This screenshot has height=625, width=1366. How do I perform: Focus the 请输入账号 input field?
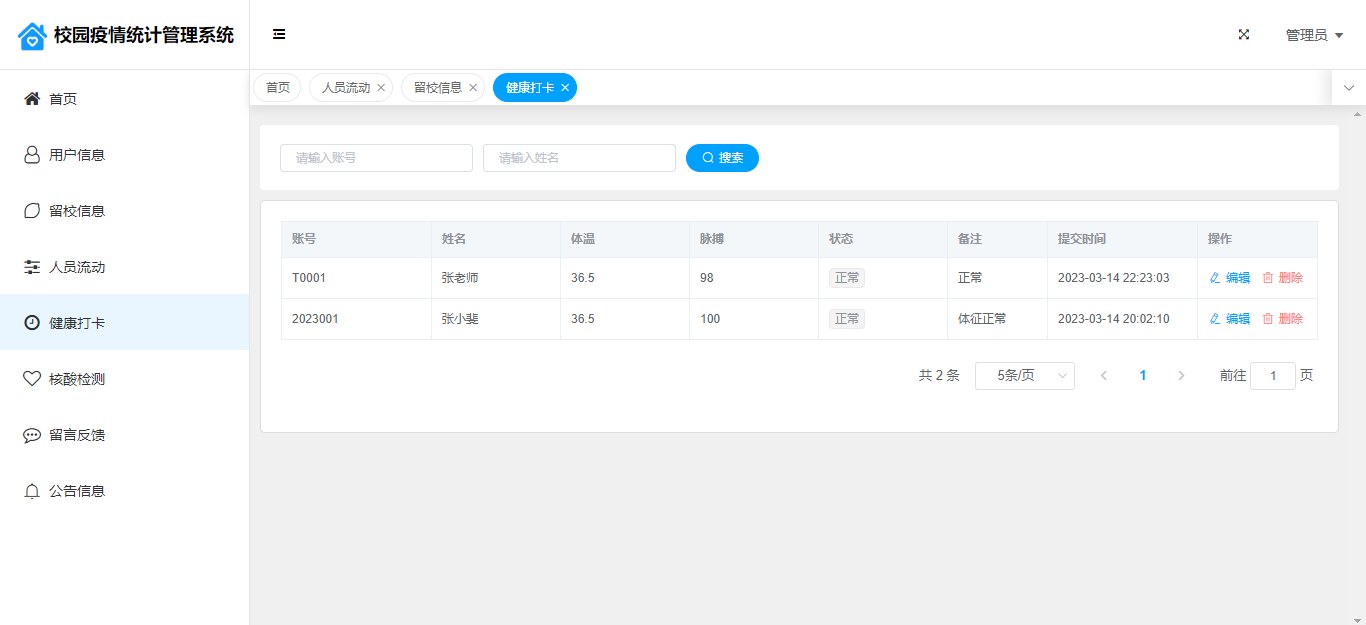click(x=376, y=158)
